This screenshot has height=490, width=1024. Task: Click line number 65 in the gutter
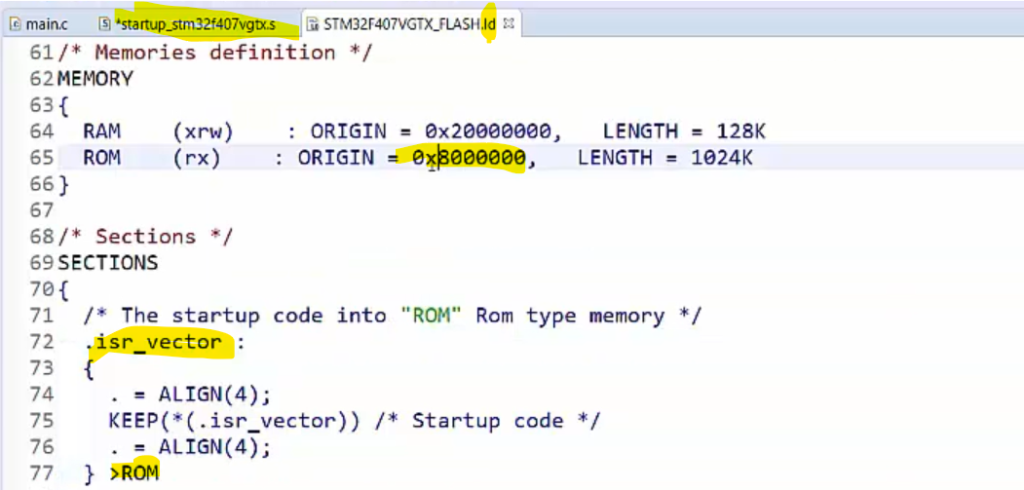click(41, 158)
